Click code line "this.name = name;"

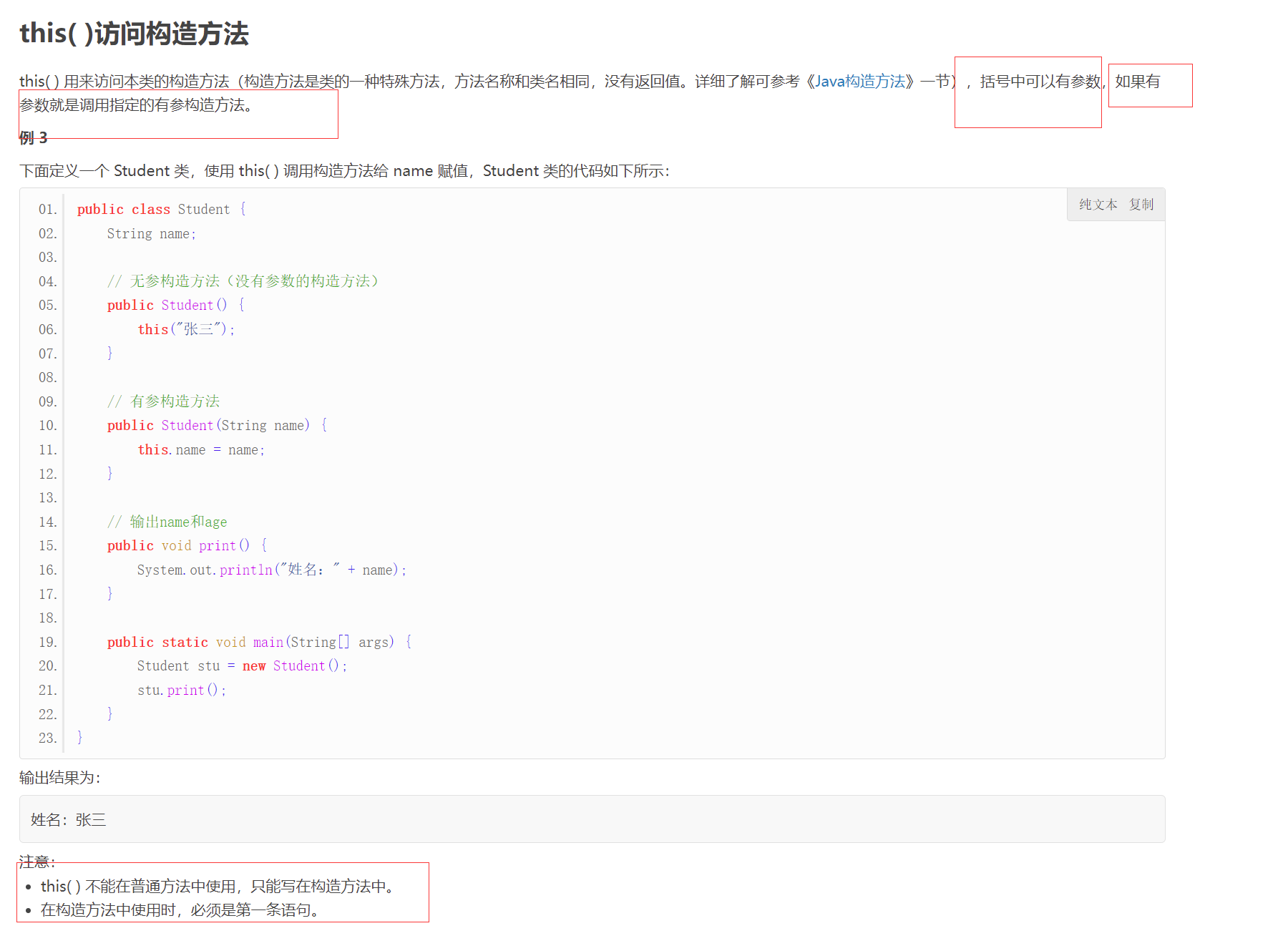[x=201, y=449]
